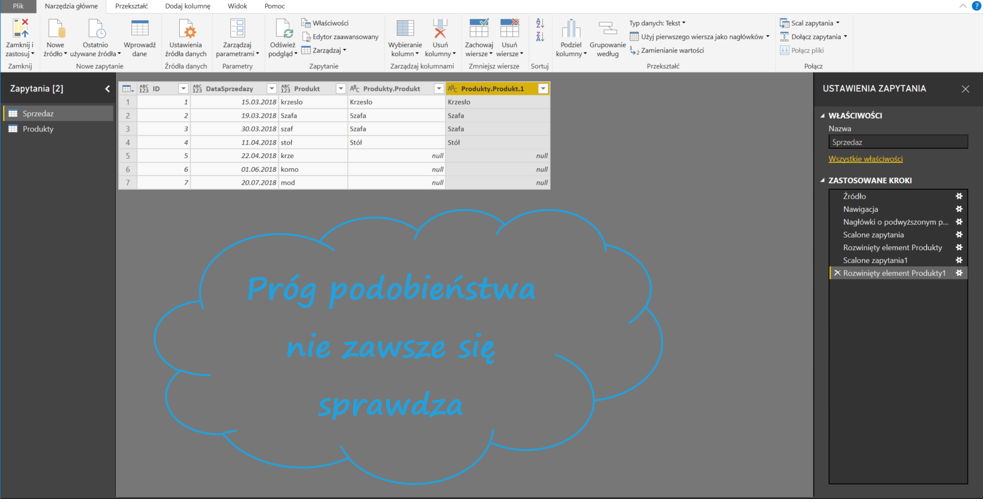Click the Zamknij i zastosuj icon
Viewport: 984px width, 502px height.
click(19, 30)
